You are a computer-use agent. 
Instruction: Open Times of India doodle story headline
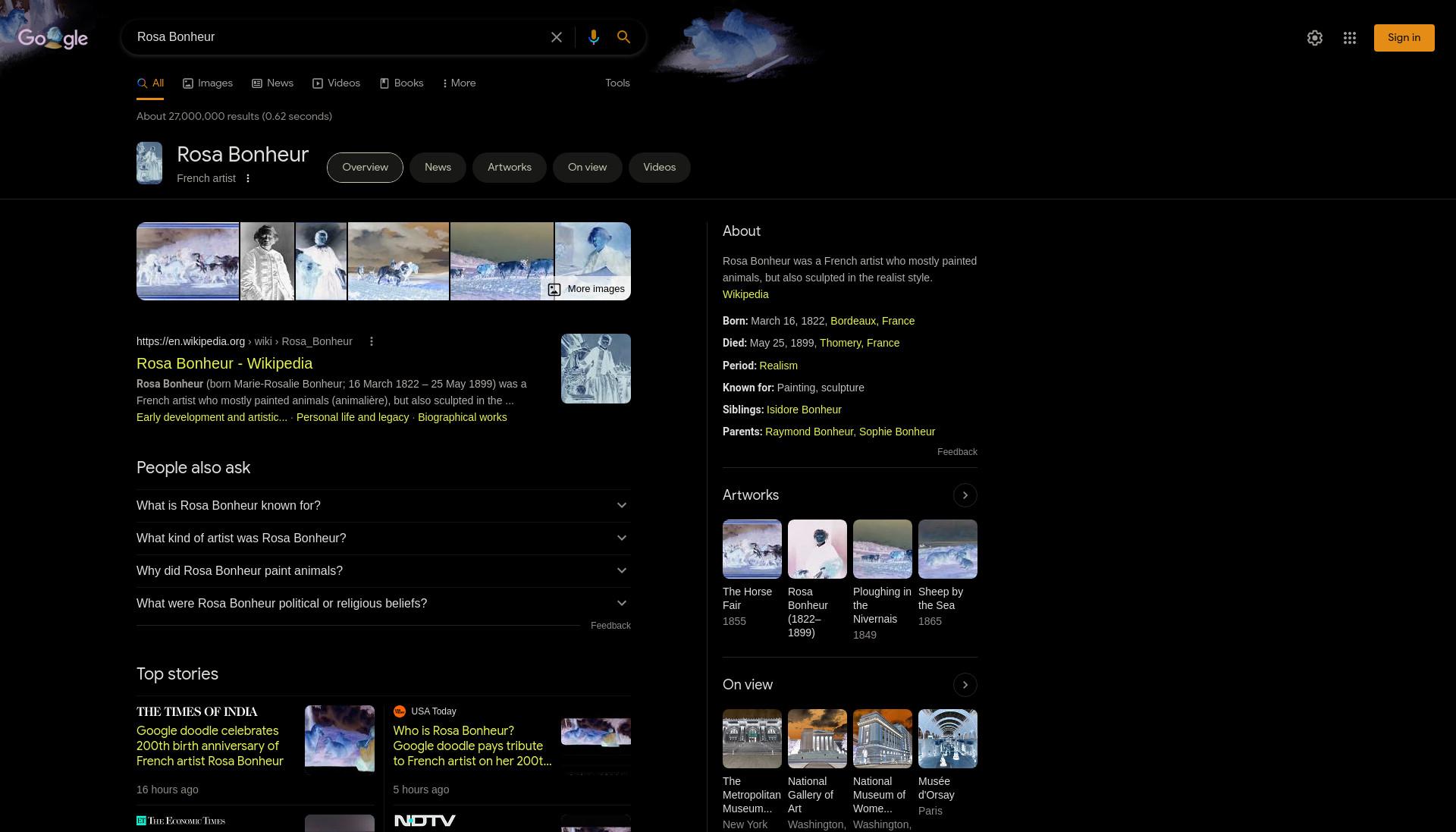(x=210, y=746)
